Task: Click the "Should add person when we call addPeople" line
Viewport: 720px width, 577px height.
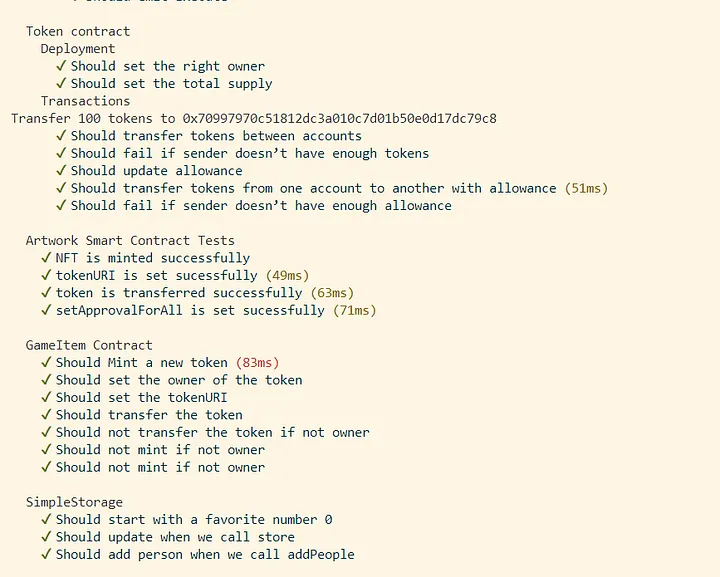Action: click(x=205, y=554)
